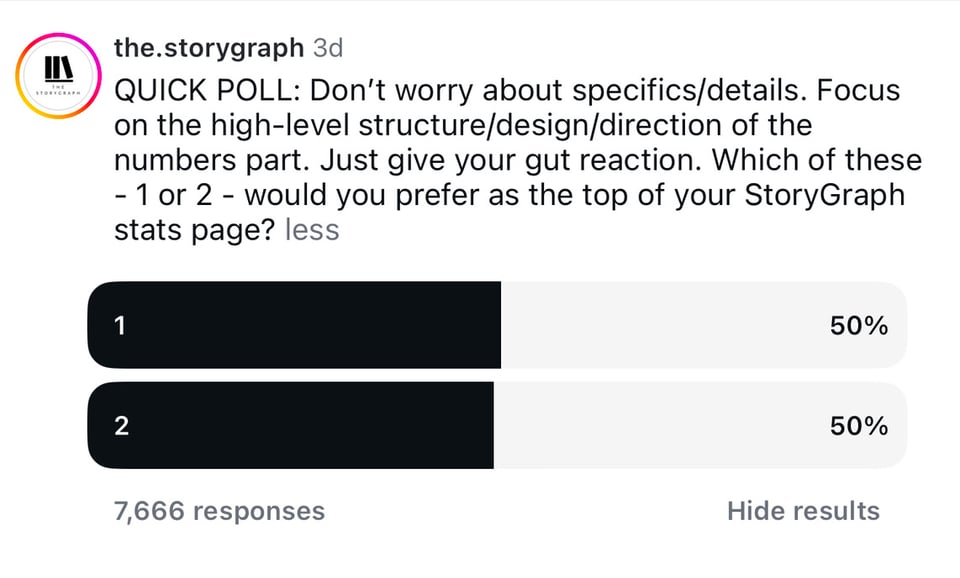Click the 50% label next to option 2
Viewport: 960px width, 578px height.
[857, 425]
